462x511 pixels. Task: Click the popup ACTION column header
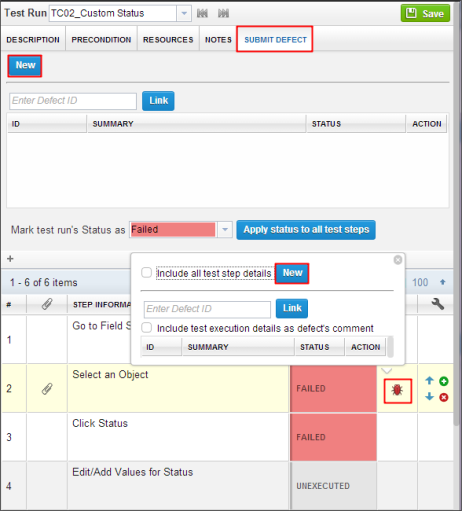366,347
